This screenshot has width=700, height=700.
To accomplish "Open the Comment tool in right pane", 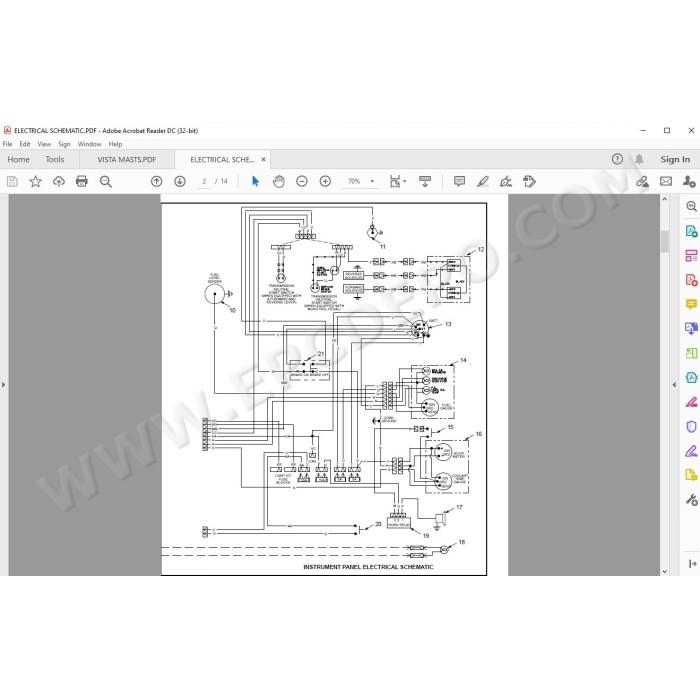I will [x=691, y=304].
